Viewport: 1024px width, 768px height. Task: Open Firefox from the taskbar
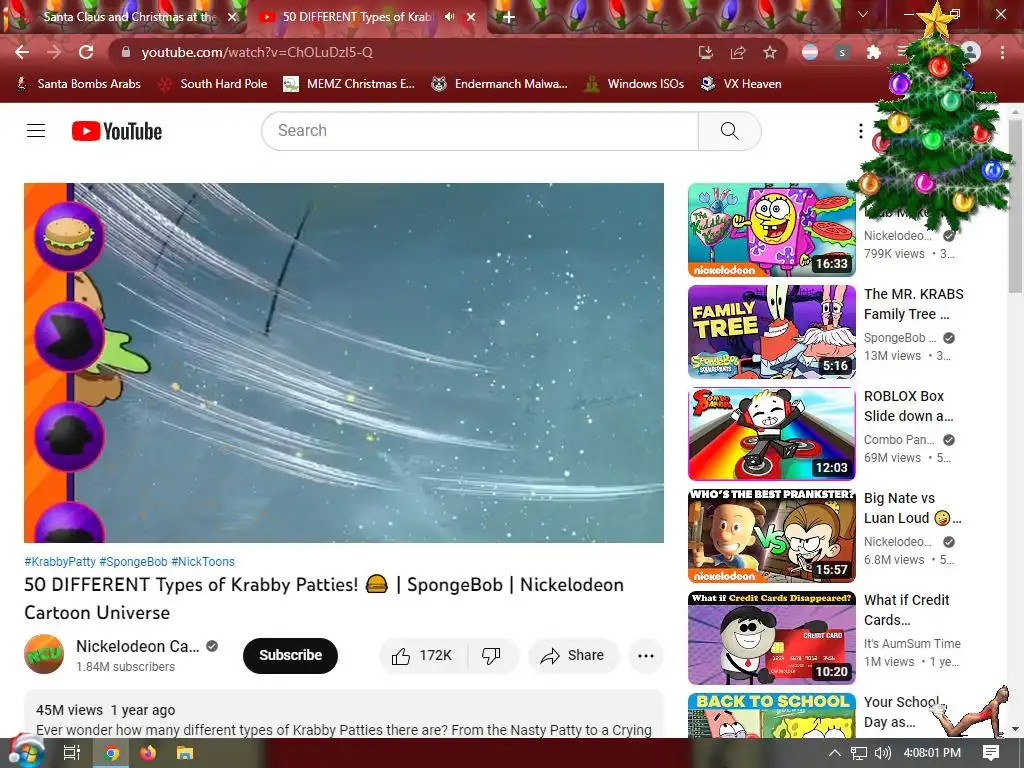pyautogui.click(x=148, y=753)
